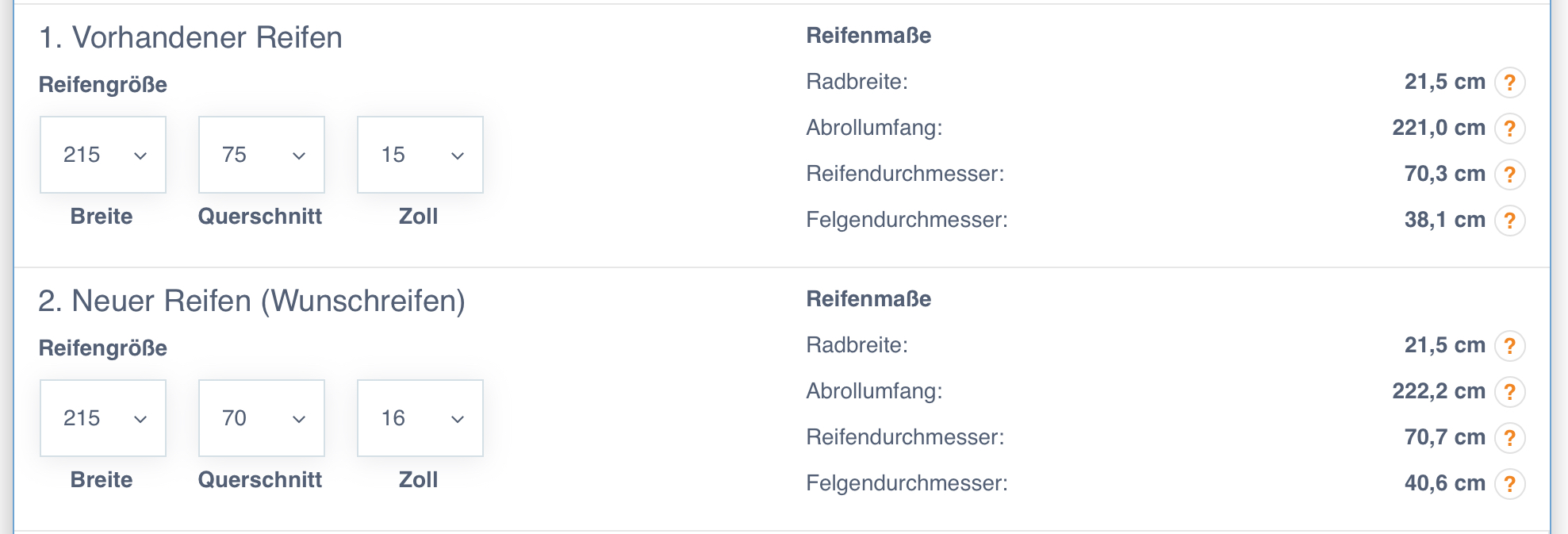
Task: Open new tire Zoll dropdown showing 16
Action: coord(420,418)
